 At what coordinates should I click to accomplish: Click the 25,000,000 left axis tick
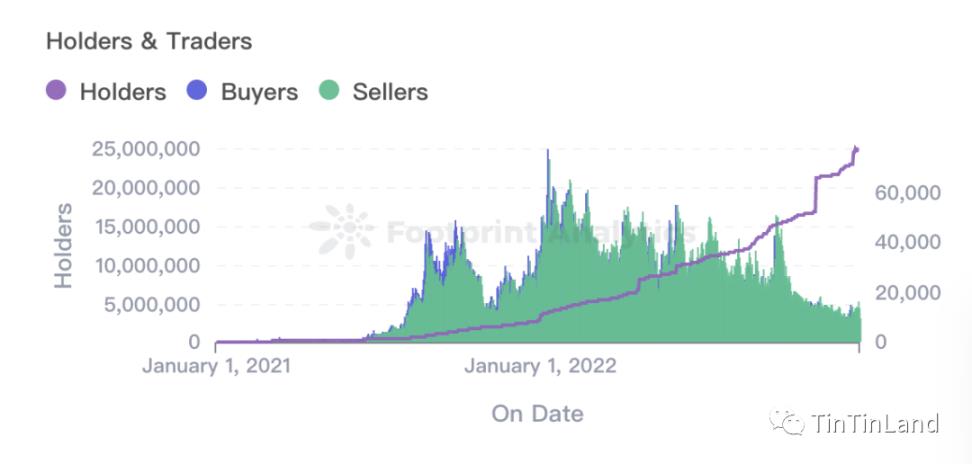coord(144,149)
